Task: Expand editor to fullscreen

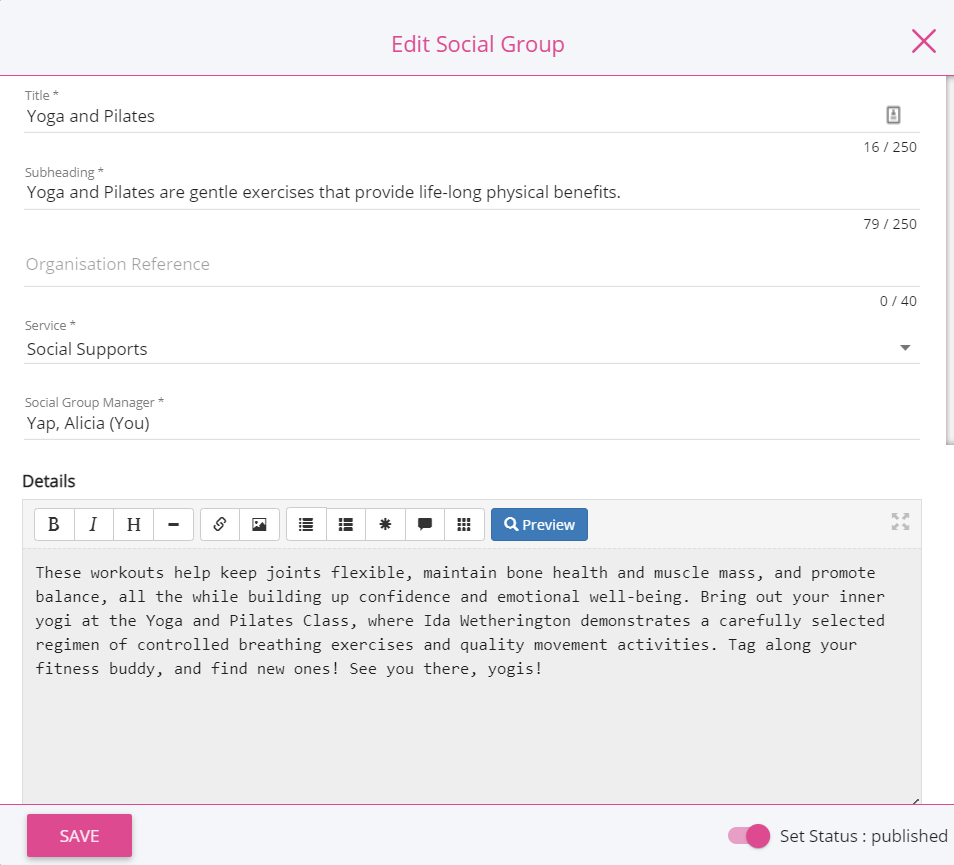Action: [900, 521]
